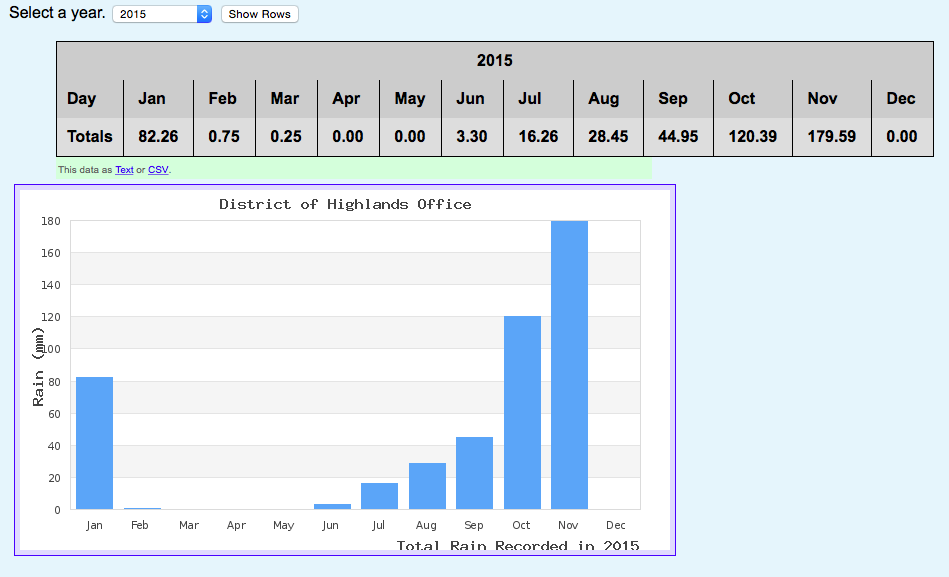Click the September total 44.95 cell
Viewport: 949px width, 577px height.
(x=678, y=137)
